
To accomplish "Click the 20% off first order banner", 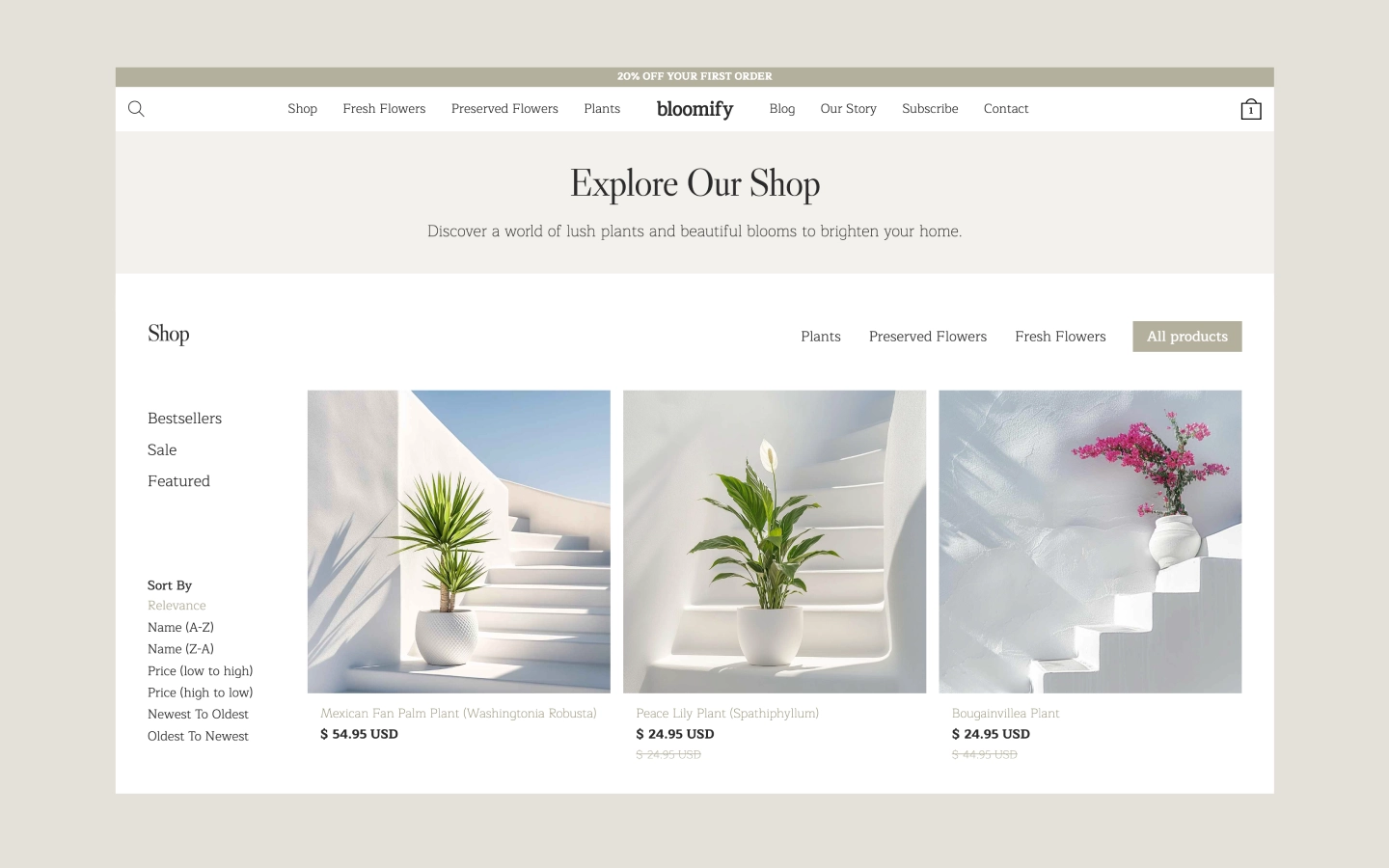I will (x=694, y=76).
